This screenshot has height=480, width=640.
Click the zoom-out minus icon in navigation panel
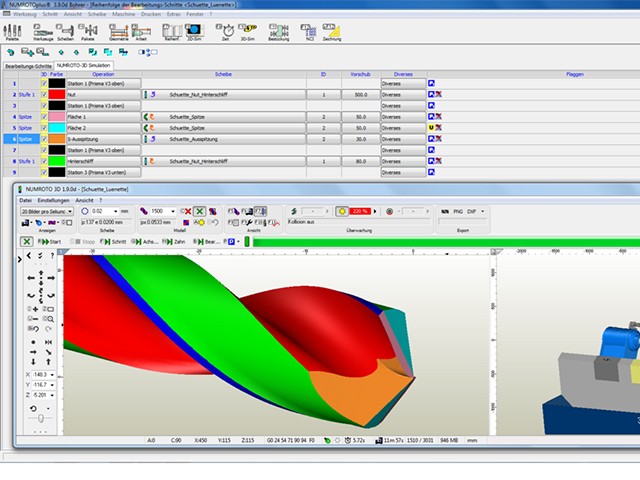click(x=33, y=319)
